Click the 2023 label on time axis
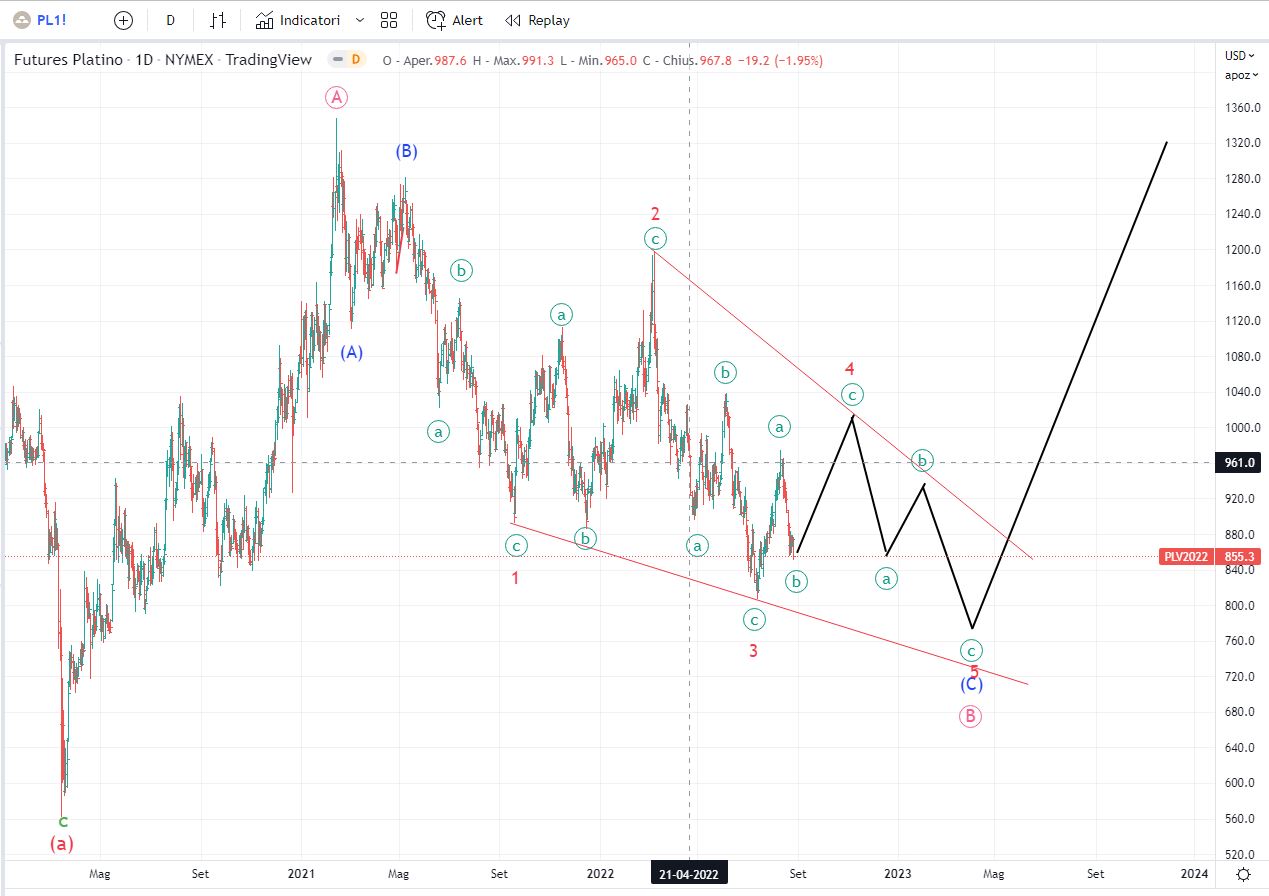This screenshot has height=896, width=1269. pyautogui.click(x=897, y=874)
